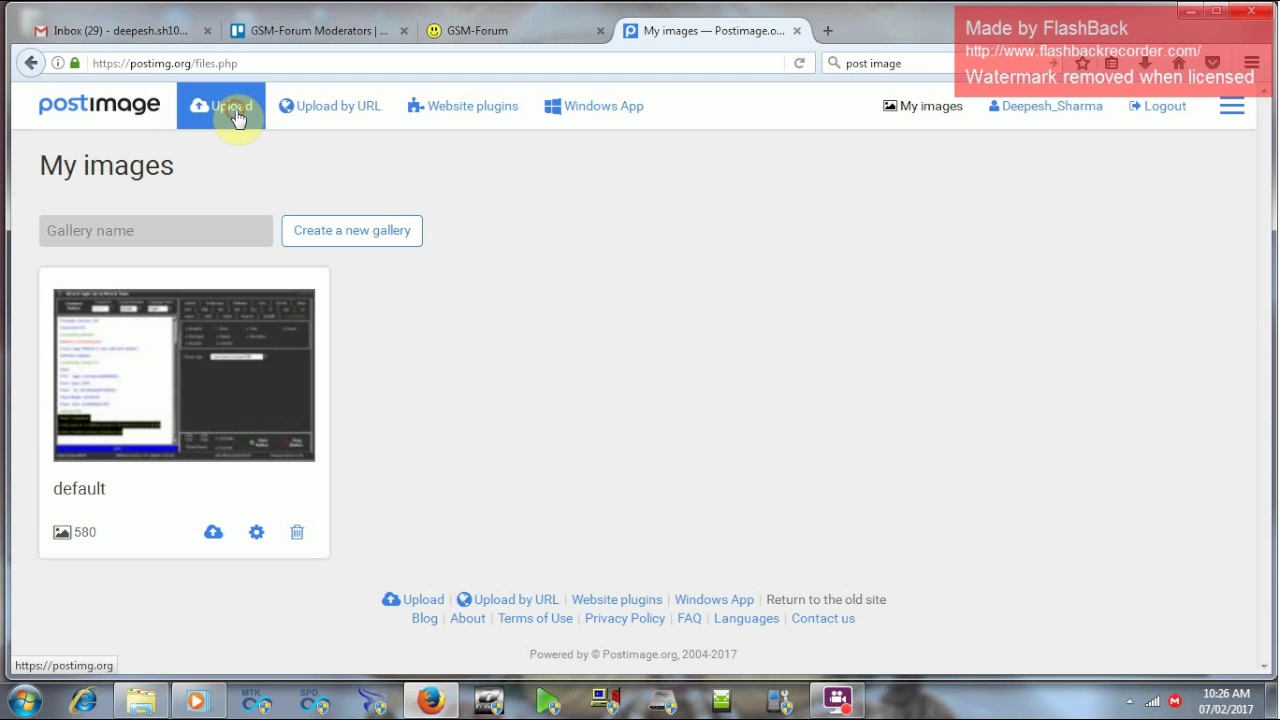This screenshot has width=1280, height=720.
Task: Switch to GSM-Forum Moderators tab
Action: (318, 31)
